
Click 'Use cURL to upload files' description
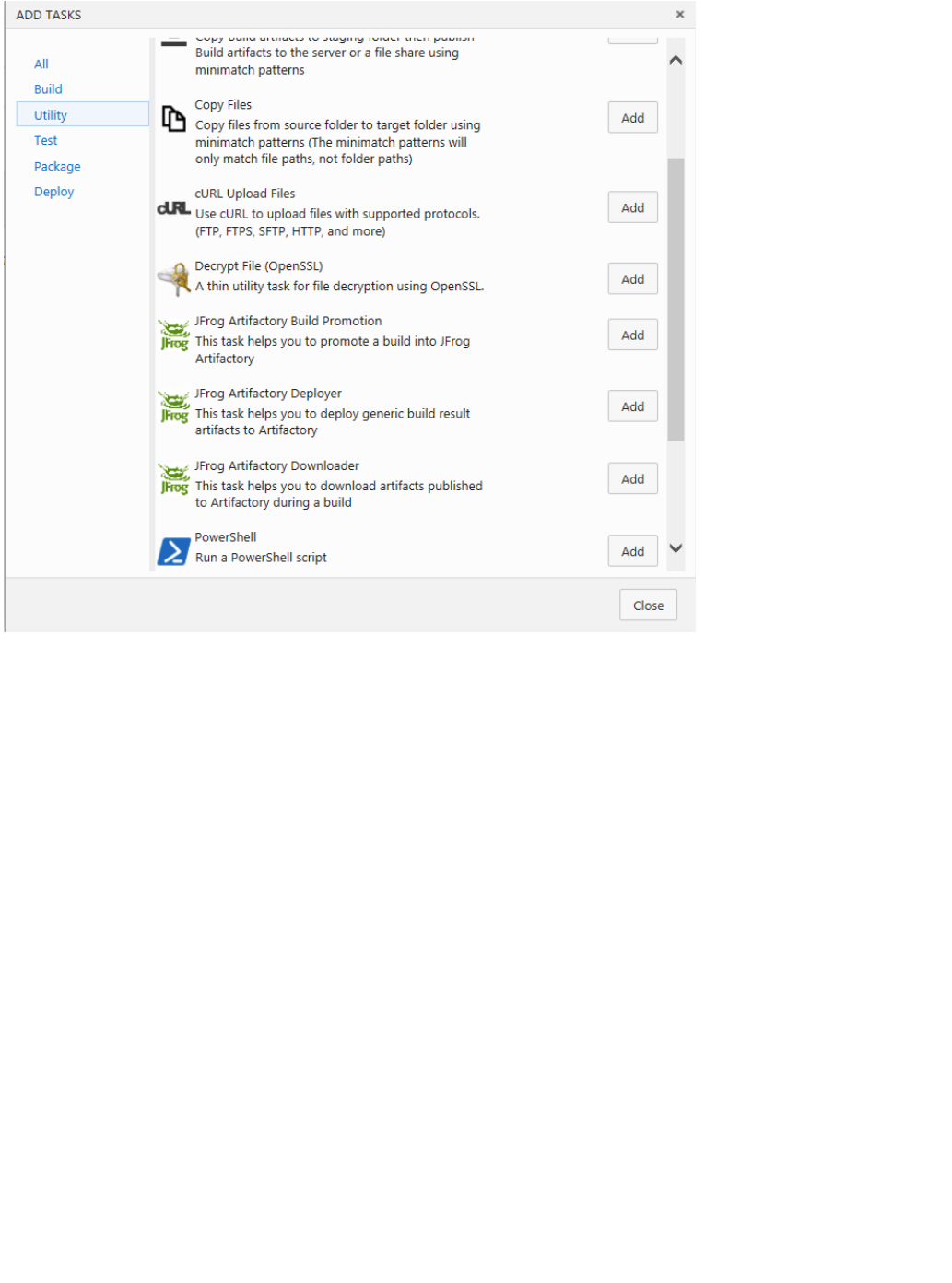pyautogui.click(x=337, y=222)
